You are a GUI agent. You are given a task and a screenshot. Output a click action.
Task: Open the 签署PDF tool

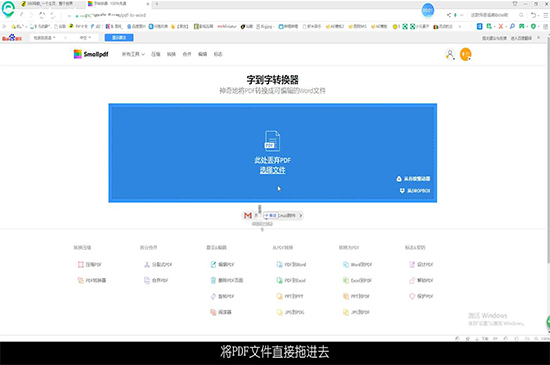tap(421, 264)
